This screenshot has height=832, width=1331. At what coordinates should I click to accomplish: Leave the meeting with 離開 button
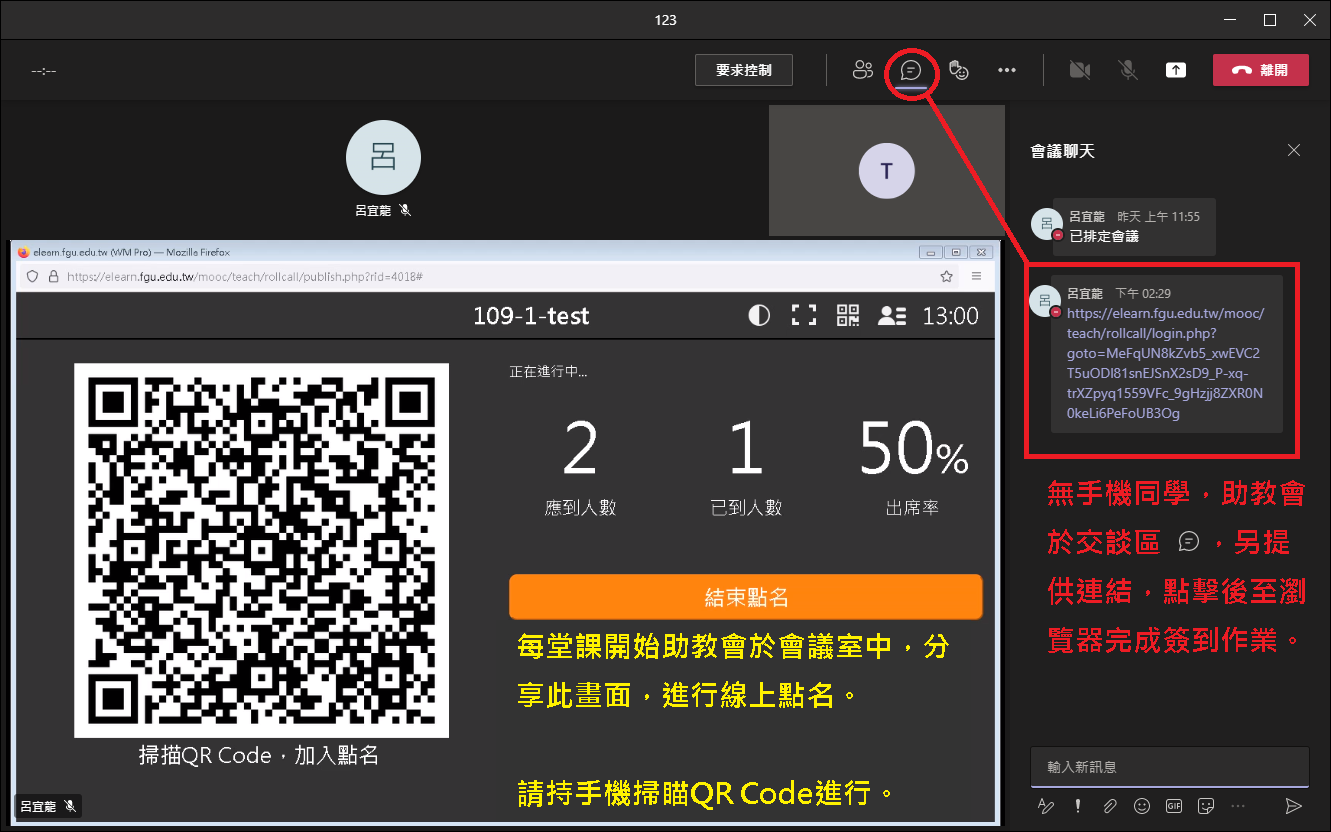(x=1260, y=70)
